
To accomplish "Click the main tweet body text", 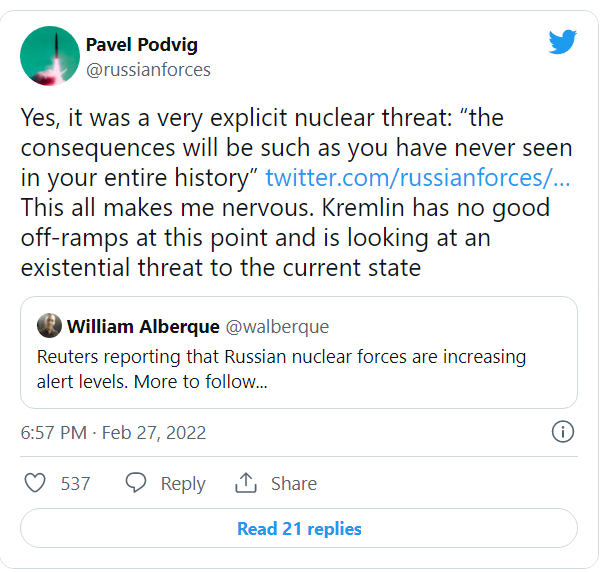I will [x=297, y=192].
